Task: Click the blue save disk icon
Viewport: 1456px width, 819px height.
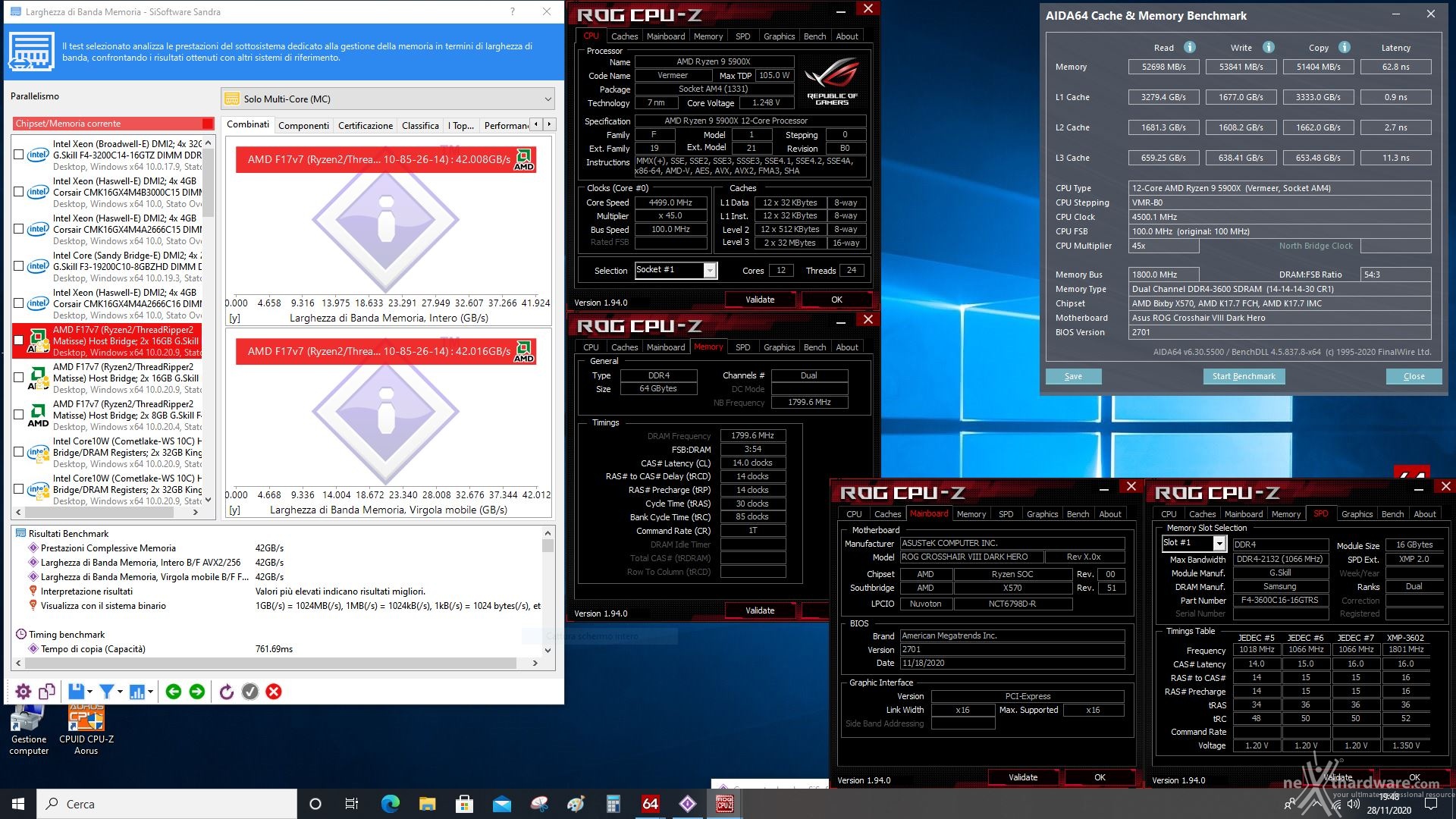Action: [x=76, y=692]
